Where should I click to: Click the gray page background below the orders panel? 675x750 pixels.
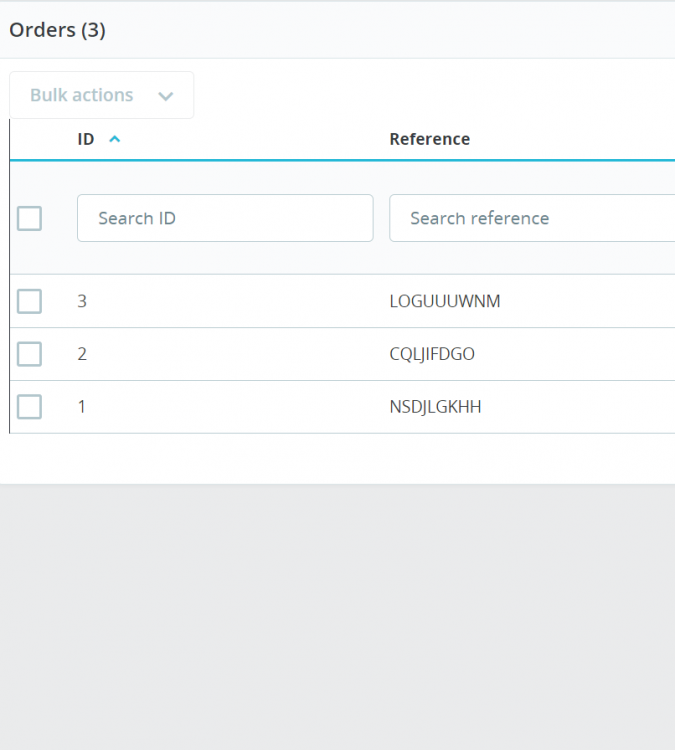point(337,620)
